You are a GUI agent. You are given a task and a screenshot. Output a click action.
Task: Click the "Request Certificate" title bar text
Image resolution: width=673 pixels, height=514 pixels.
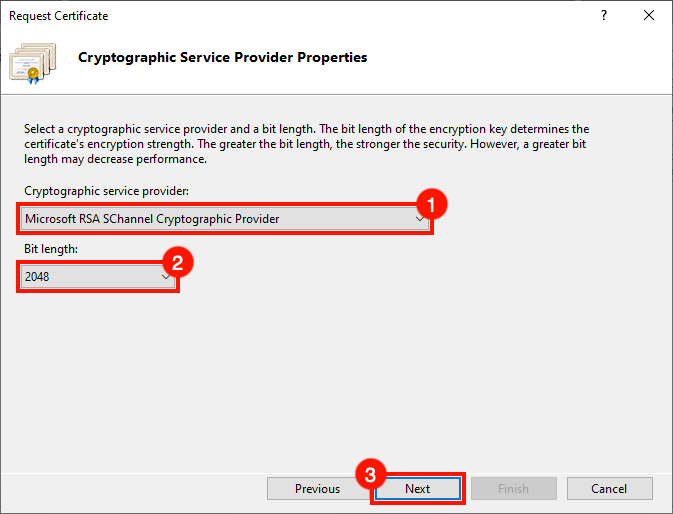coord(58,16)
